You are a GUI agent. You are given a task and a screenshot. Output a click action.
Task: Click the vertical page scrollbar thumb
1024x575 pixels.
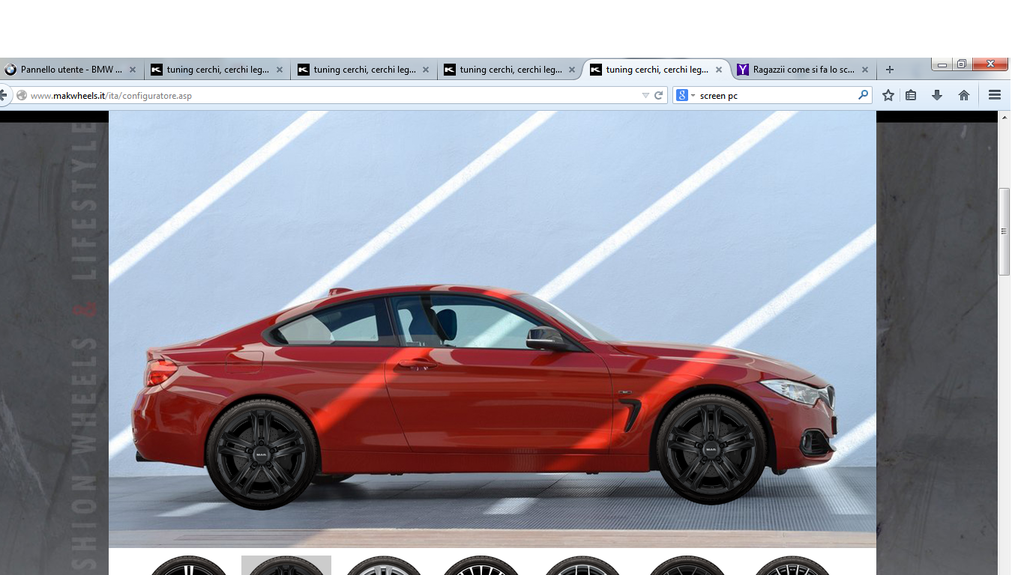click(1004, 231)
